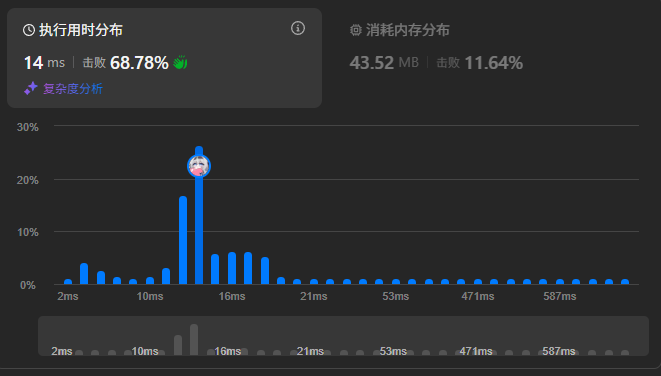Screen dimensions: 661x376
Task: Click the clock icon next to 执行用时分布
Action: tap(29, 30)
